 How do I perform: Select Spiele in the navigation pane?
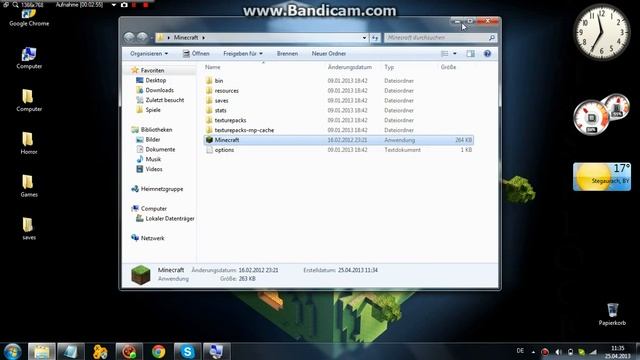[x=153, y=110]
